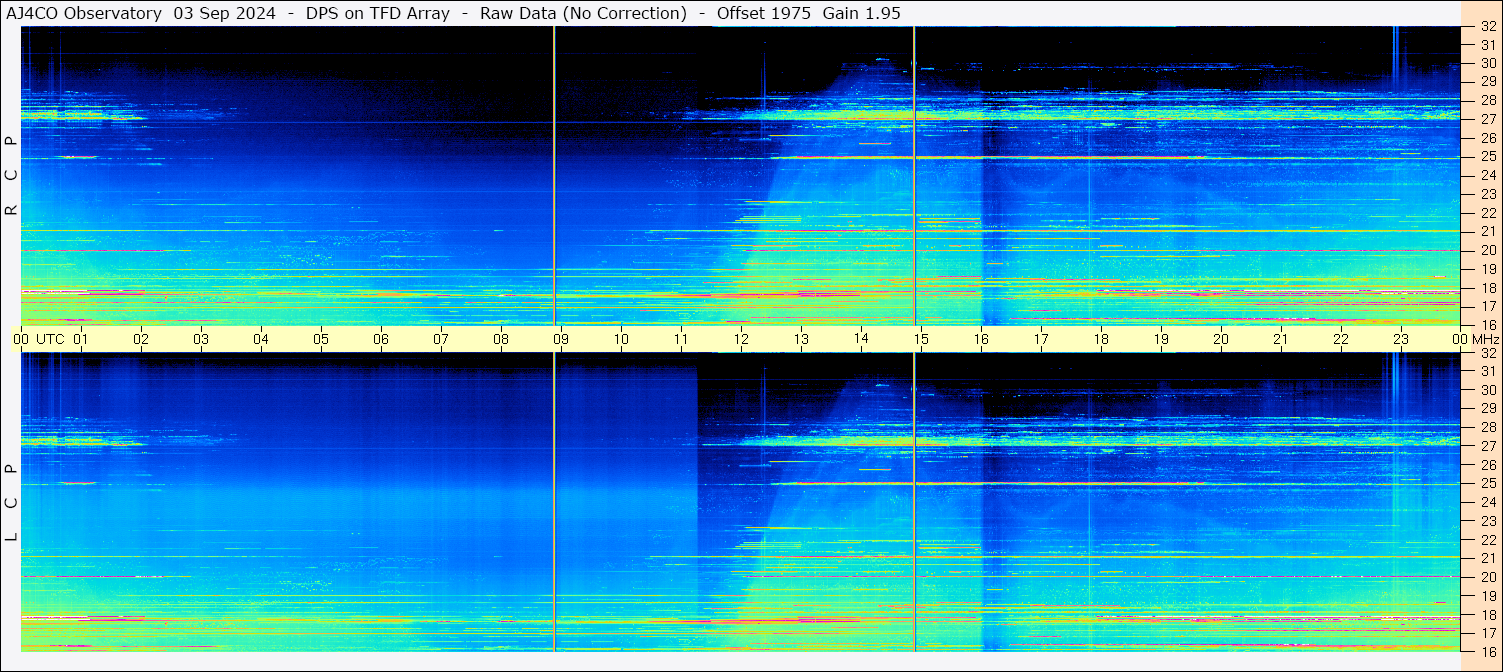Click "30" MHz on the RCP frequency scale
Image resolution: width=1503 pixels, height=672 pixels.
(1488, 64)
